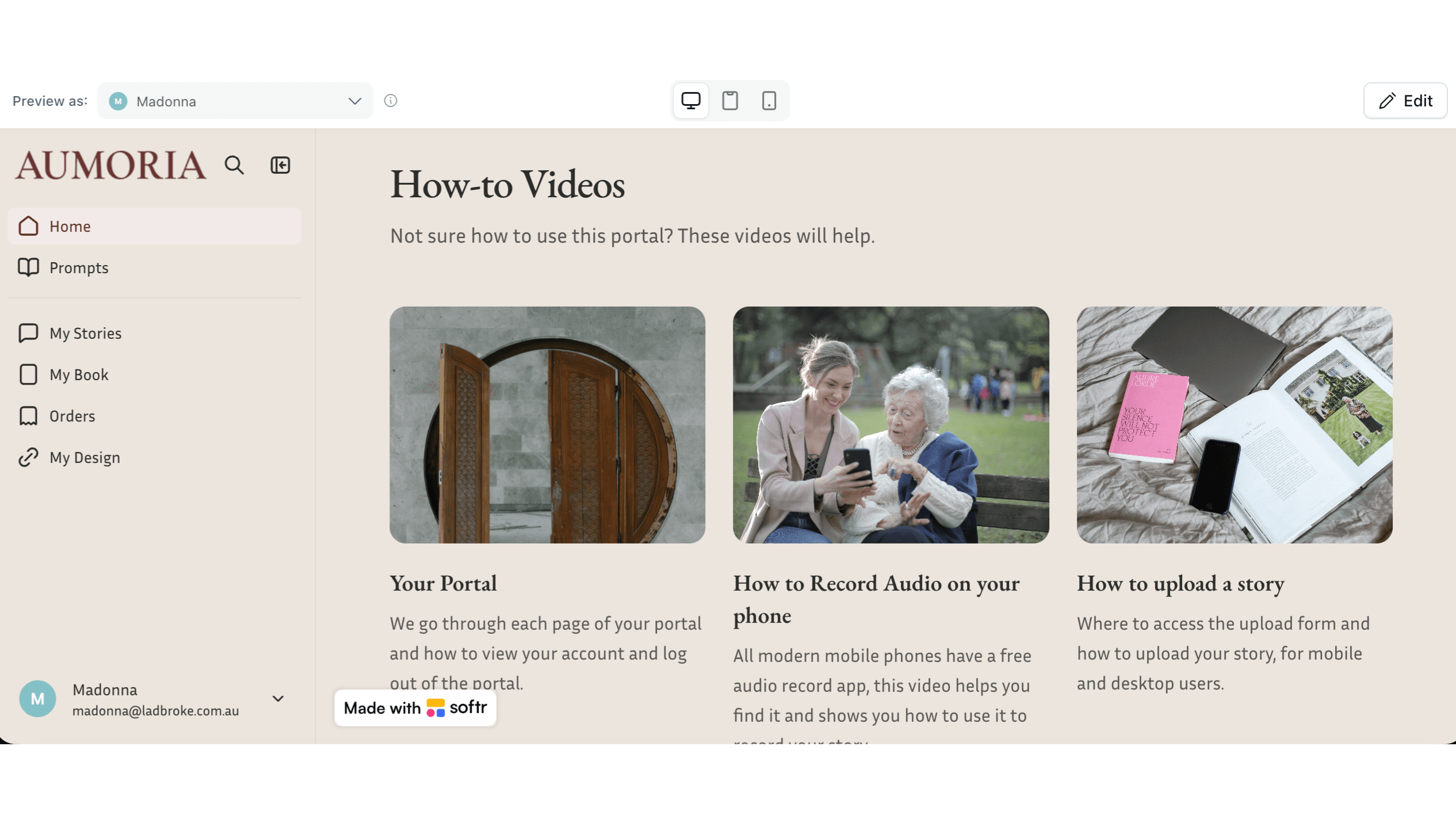The image size is (1456, 819).
Task: Switch to mobile preview mode
Action: pyautogui.click(x=769, y=101)
